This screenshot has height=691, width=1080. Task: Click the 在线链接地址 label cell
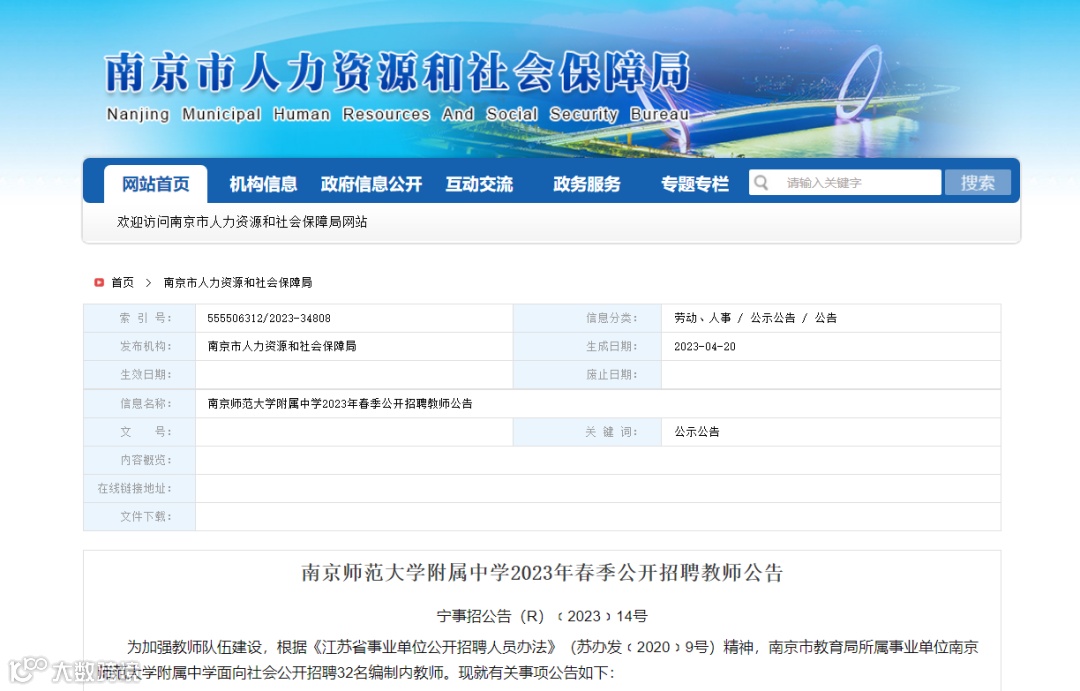[140, 488]
